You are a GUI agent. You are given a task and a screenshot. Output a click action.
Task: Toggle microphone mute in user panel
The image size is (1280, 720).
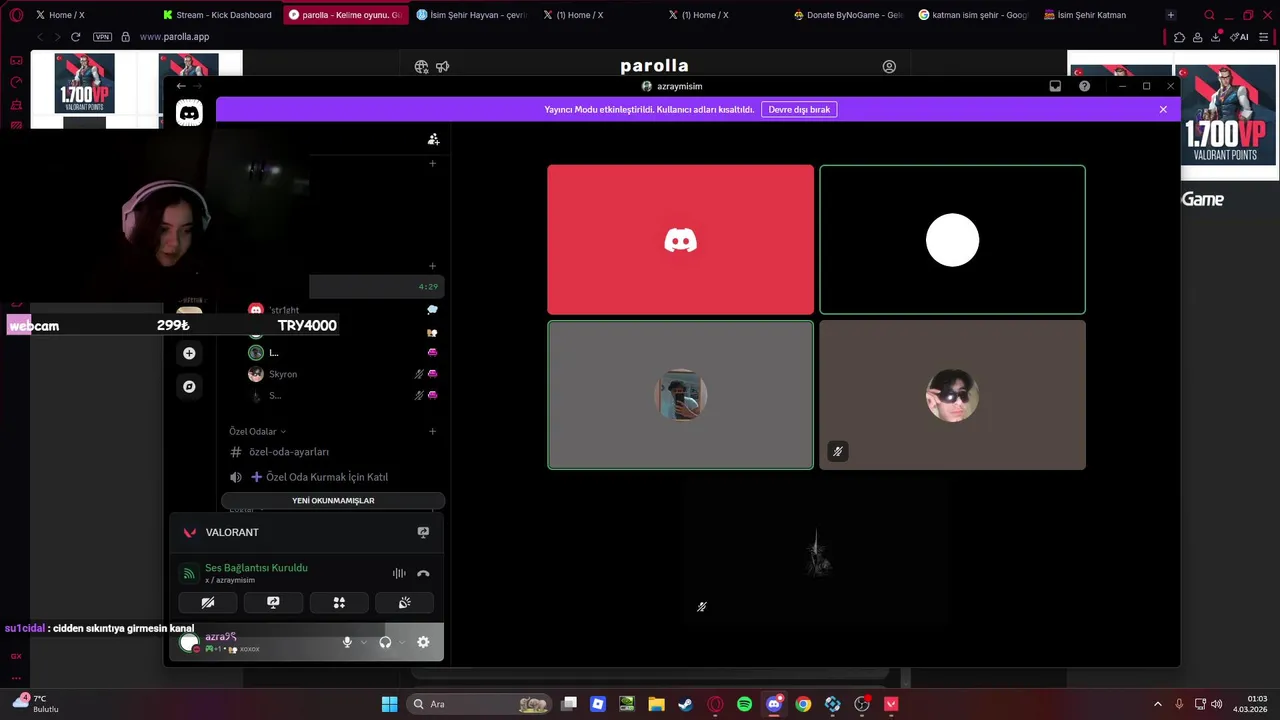[347, 642]
